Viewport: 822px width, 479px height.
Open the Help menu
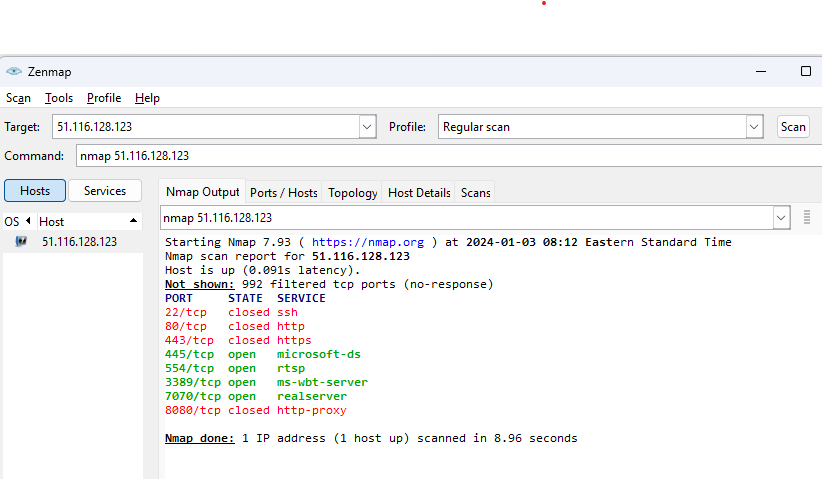147,98
